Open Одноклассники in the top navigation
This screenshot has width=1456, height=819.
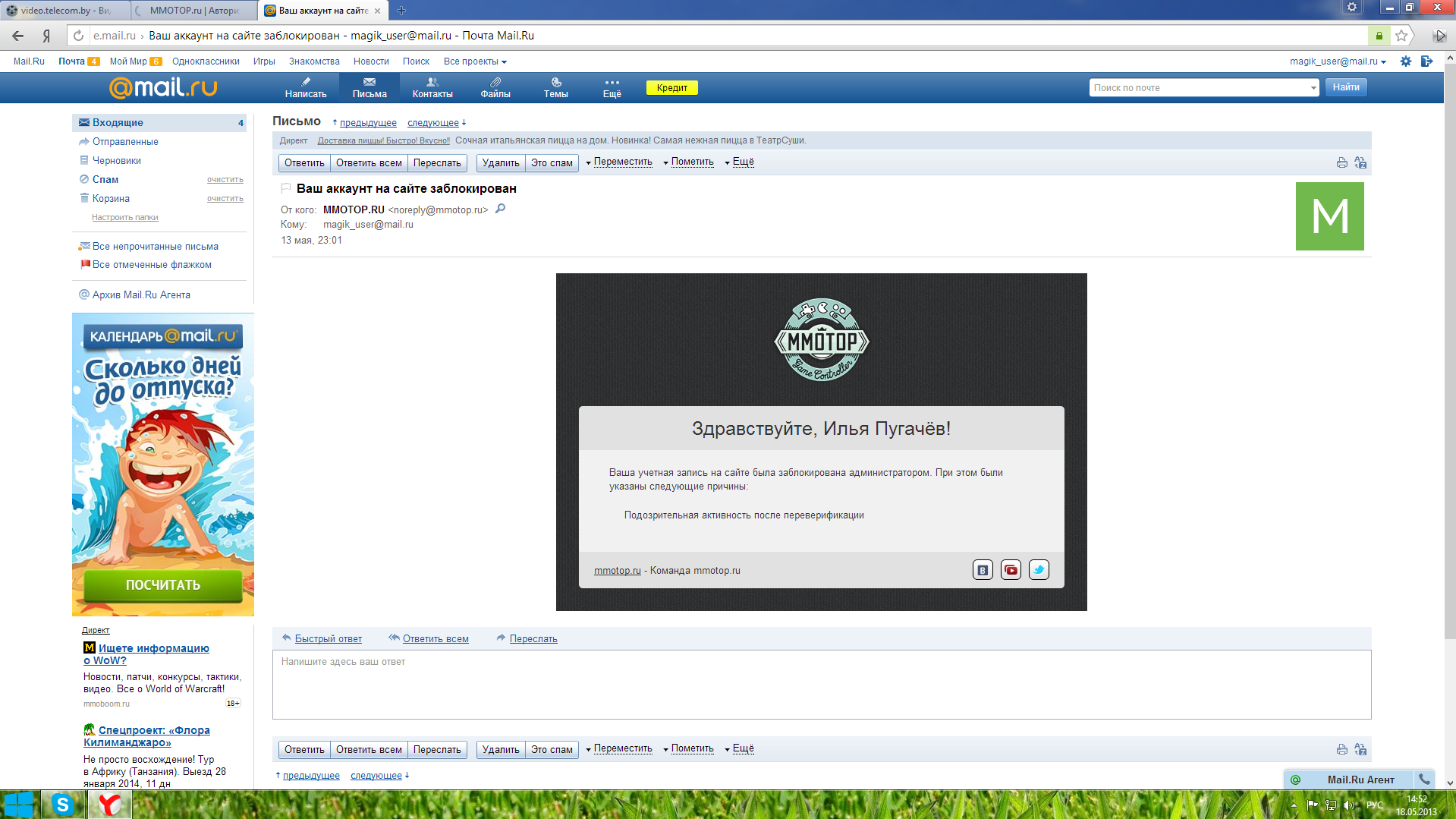pyautogui.click(x=206, y=61)
